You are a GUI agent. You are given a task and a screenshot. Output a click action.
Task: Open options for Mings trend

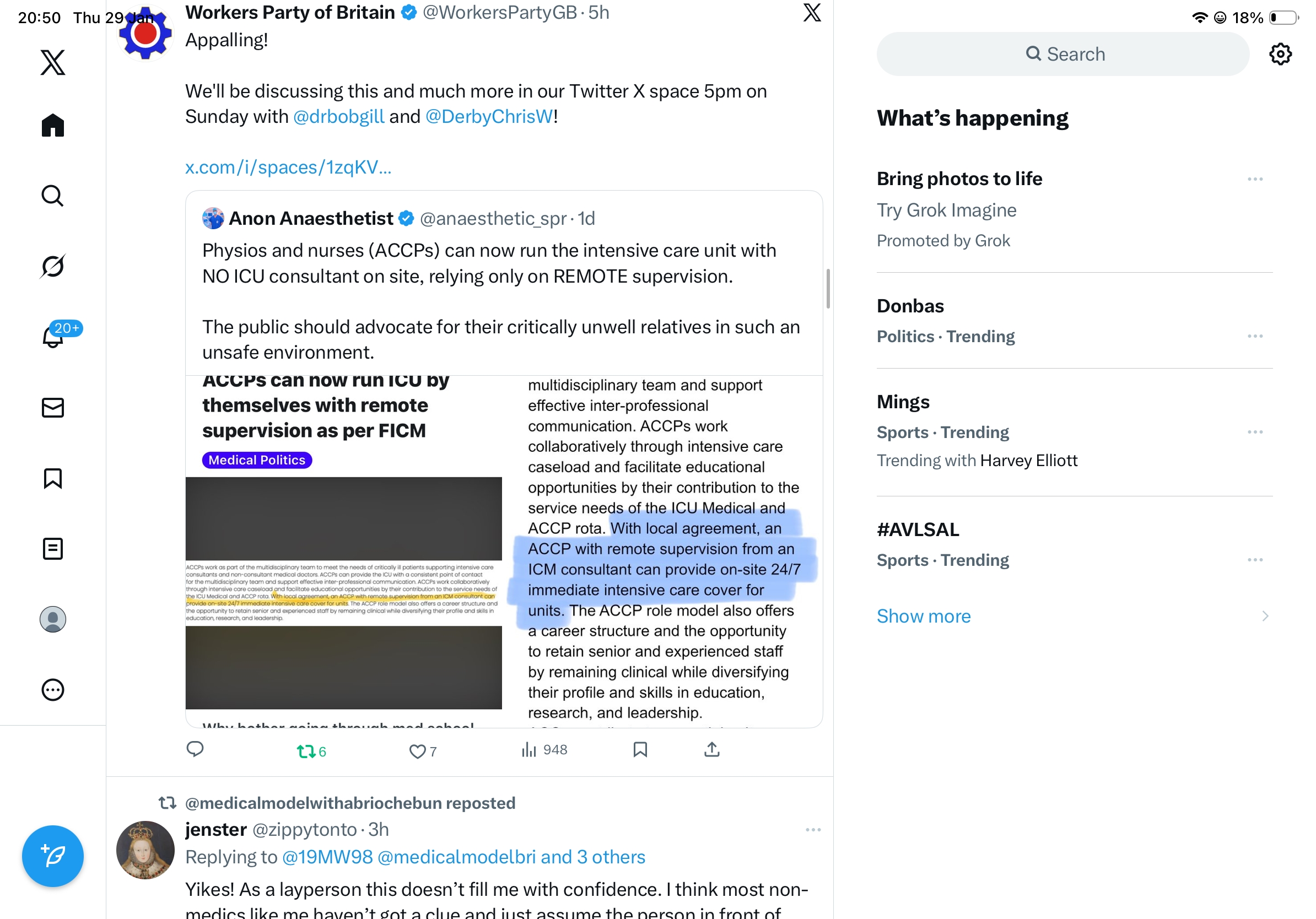point(1255,432)
